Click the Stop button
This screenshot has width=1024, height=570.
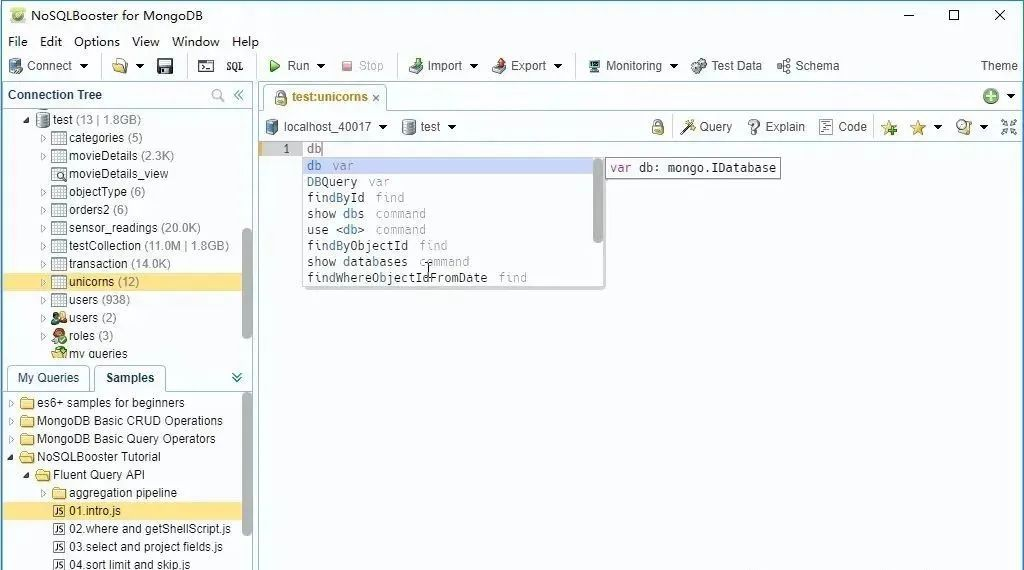(362, 66)
